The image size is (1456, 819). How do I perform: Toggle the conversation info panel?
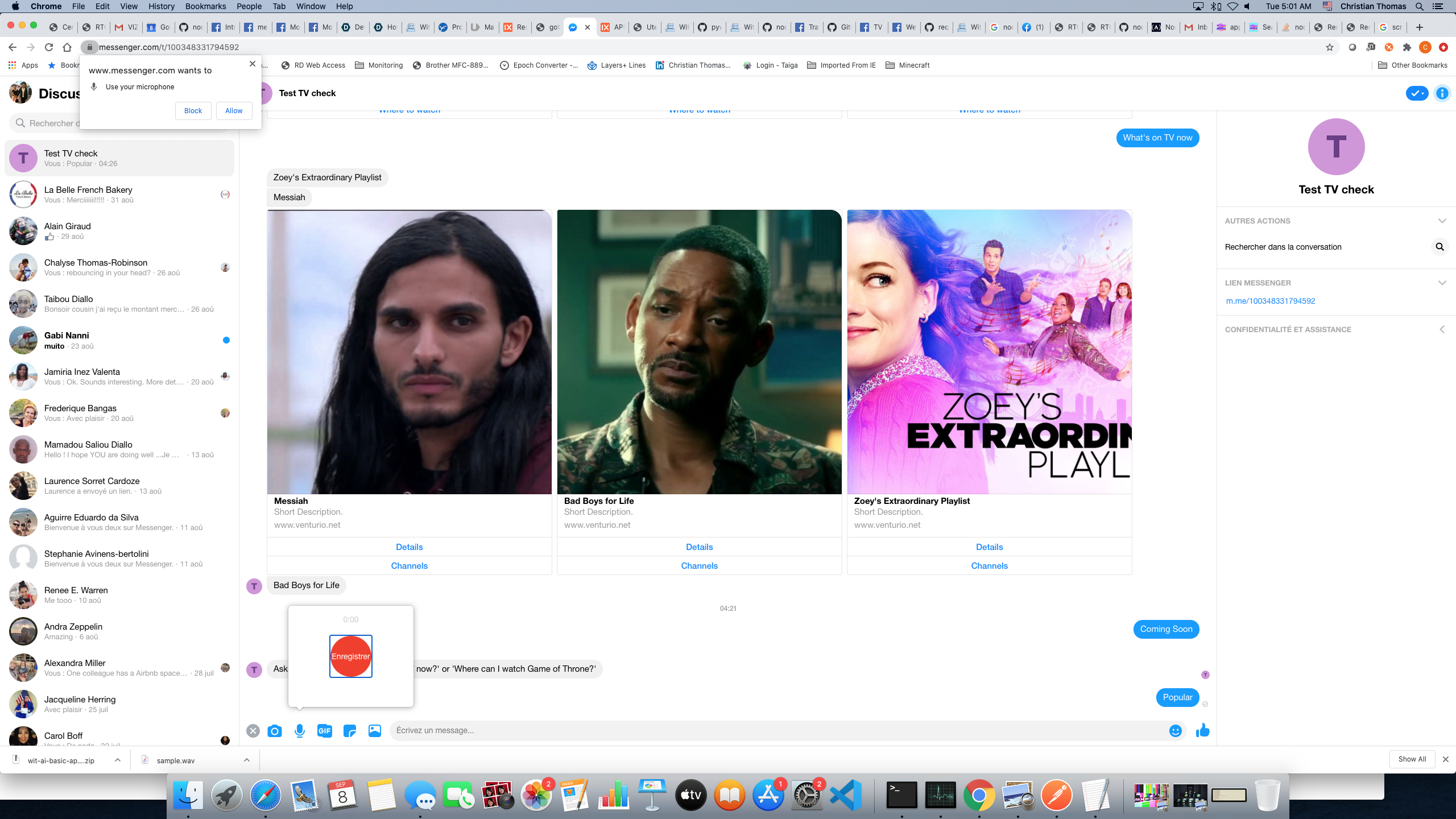[1442, 93]
